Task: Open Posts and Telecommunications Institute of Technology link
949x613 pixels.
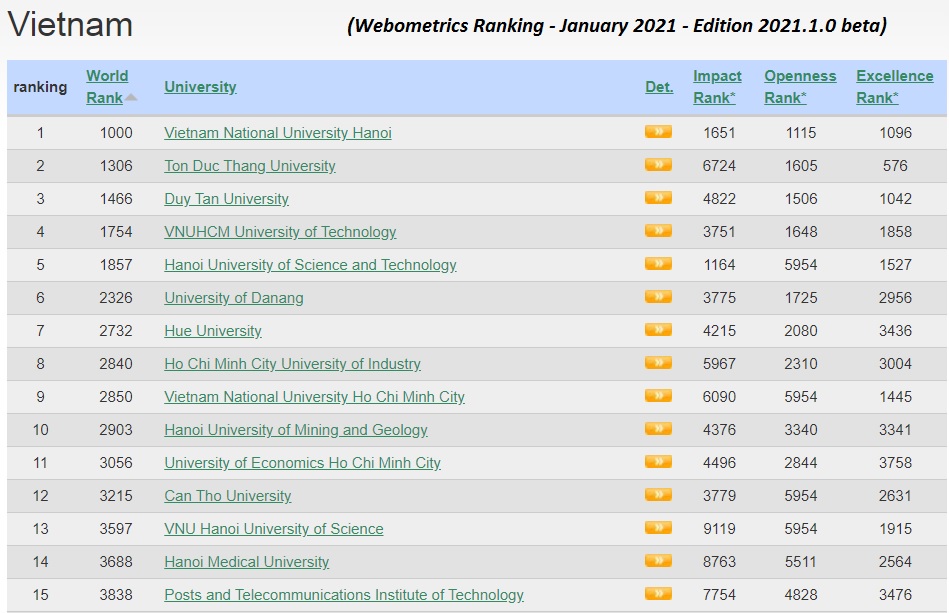Action: click(344, 595)
